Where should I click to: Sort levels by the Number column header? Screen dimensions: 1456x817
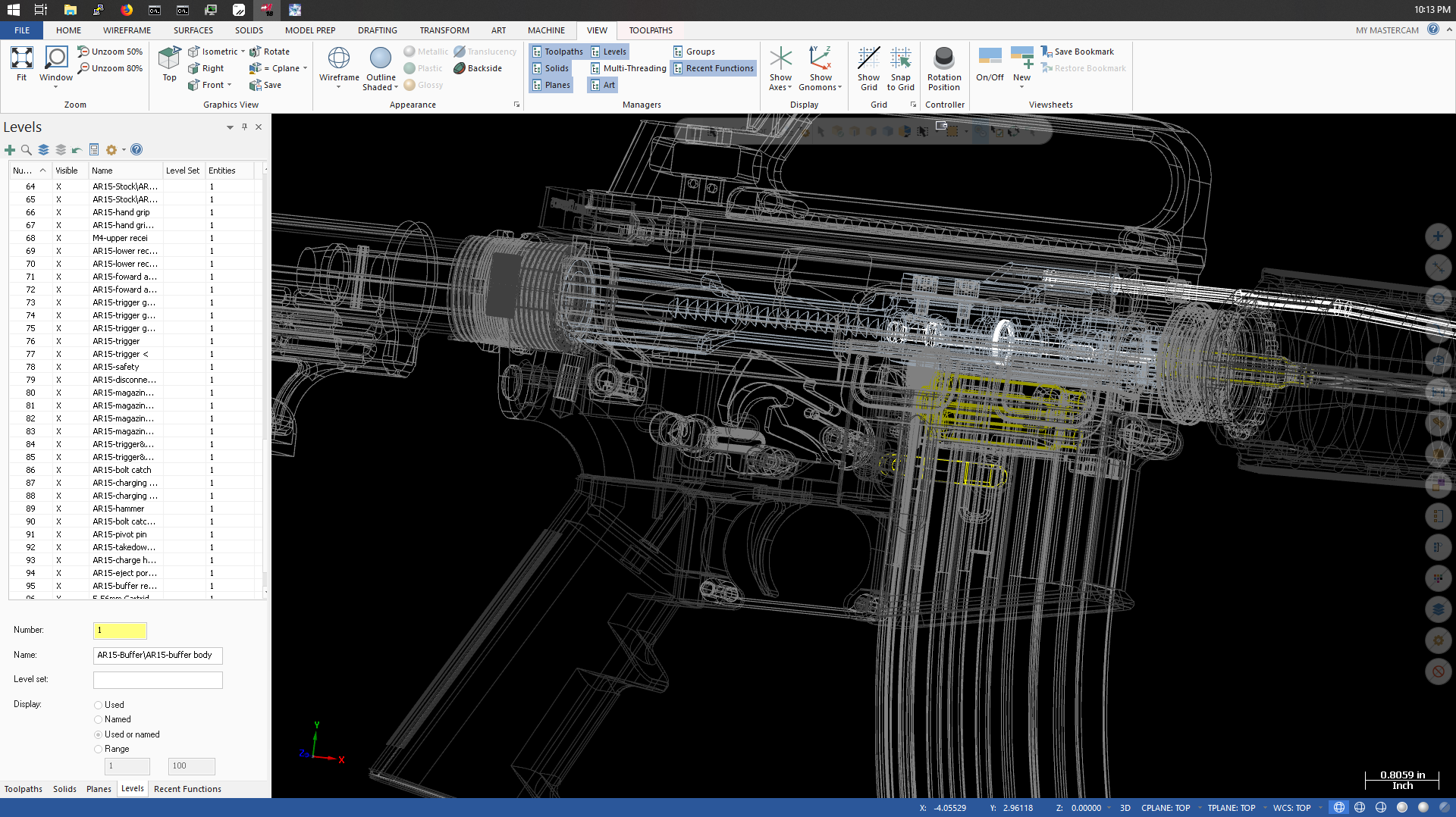pos(30,171)
